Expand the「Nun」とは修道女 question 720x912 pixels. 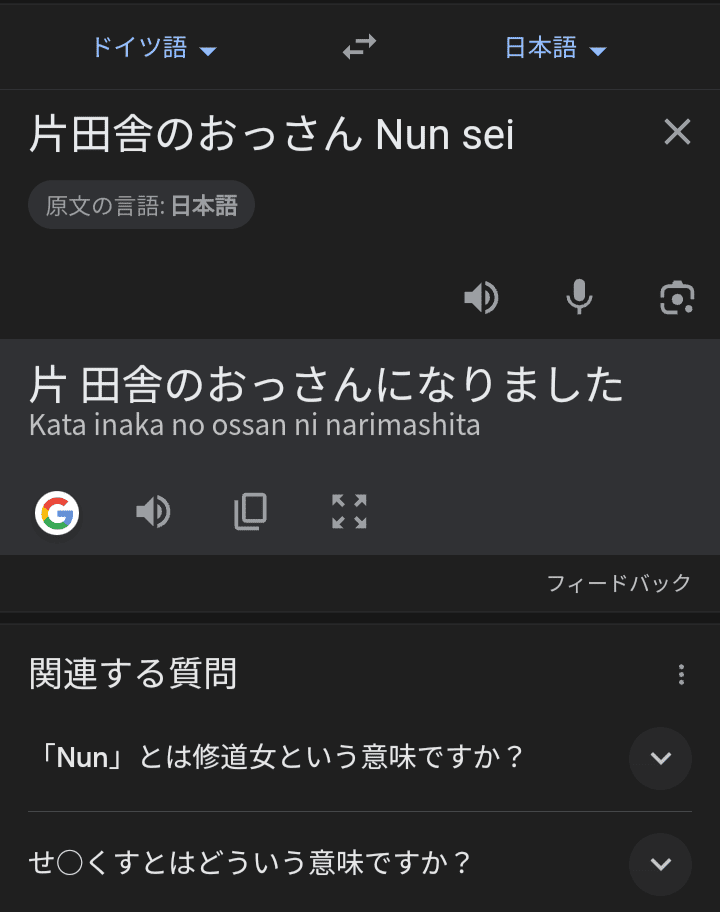[x=660, y=758]
